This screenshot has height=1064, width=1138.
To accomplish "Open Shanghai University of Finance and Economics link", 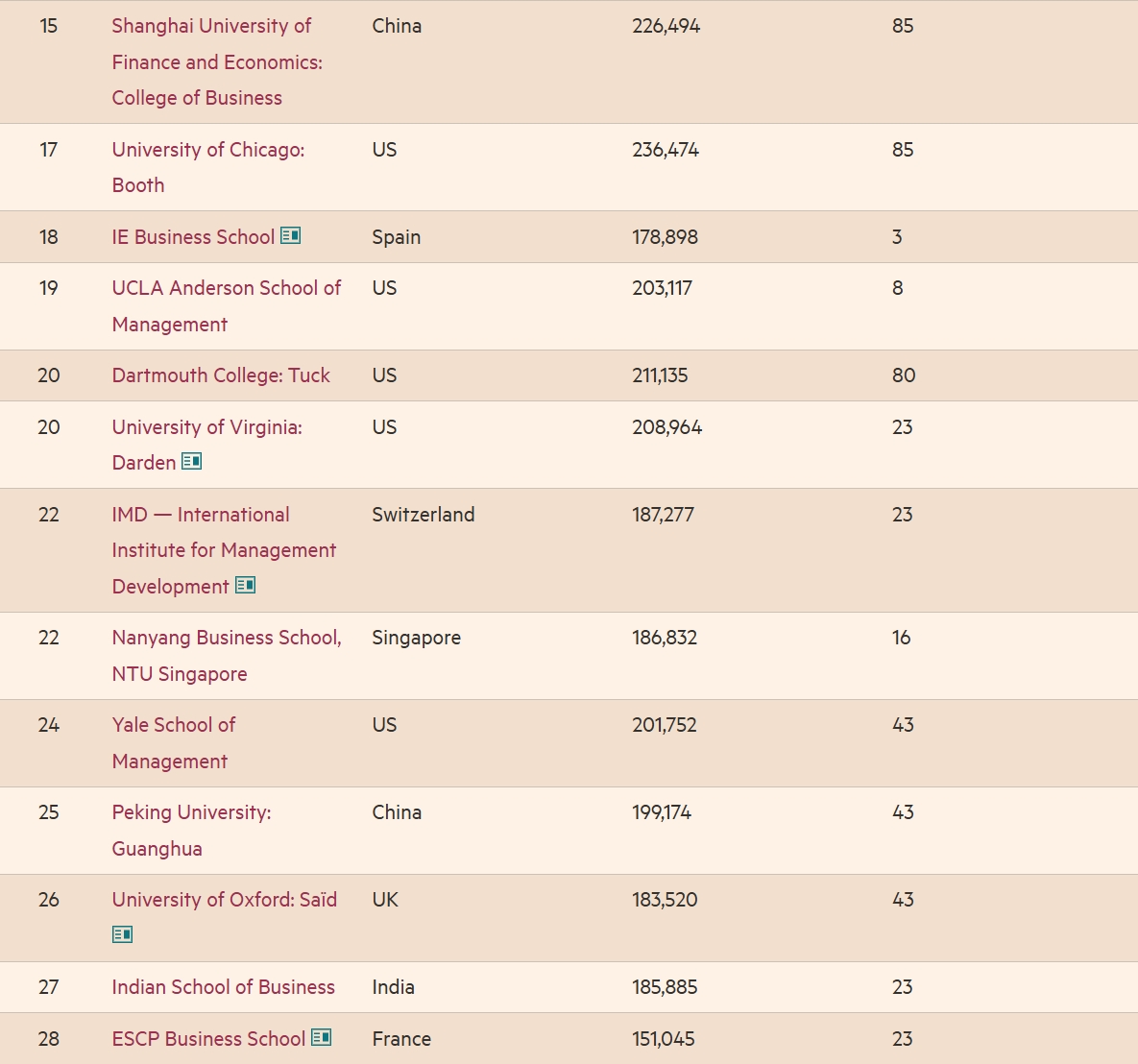I will pyautogui.click(x=217, y=61).
